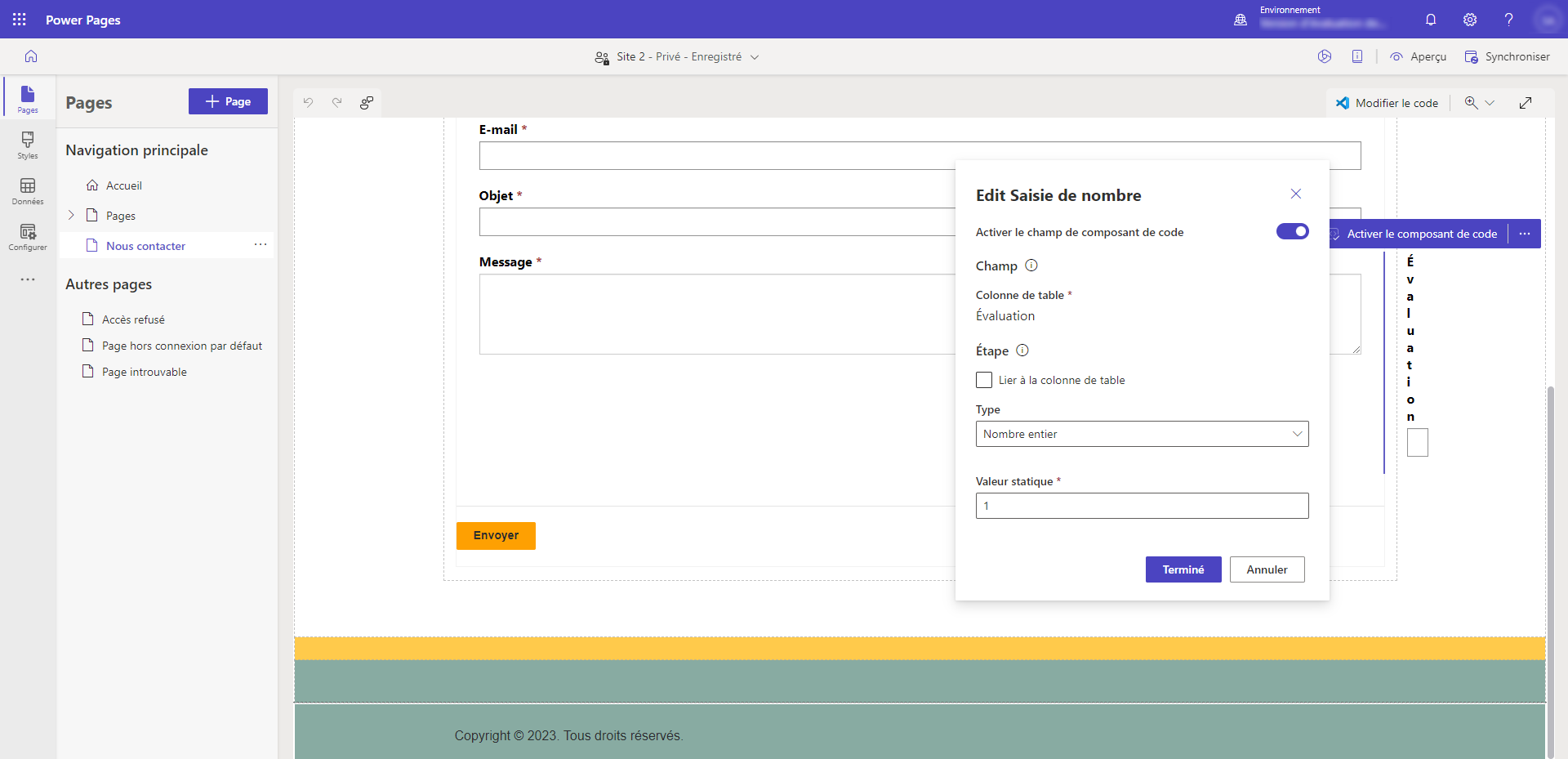This screenshot has width=1568, height=759.
Task: Open the Type dropdown Nombre entier
Action: point(1142,434)
